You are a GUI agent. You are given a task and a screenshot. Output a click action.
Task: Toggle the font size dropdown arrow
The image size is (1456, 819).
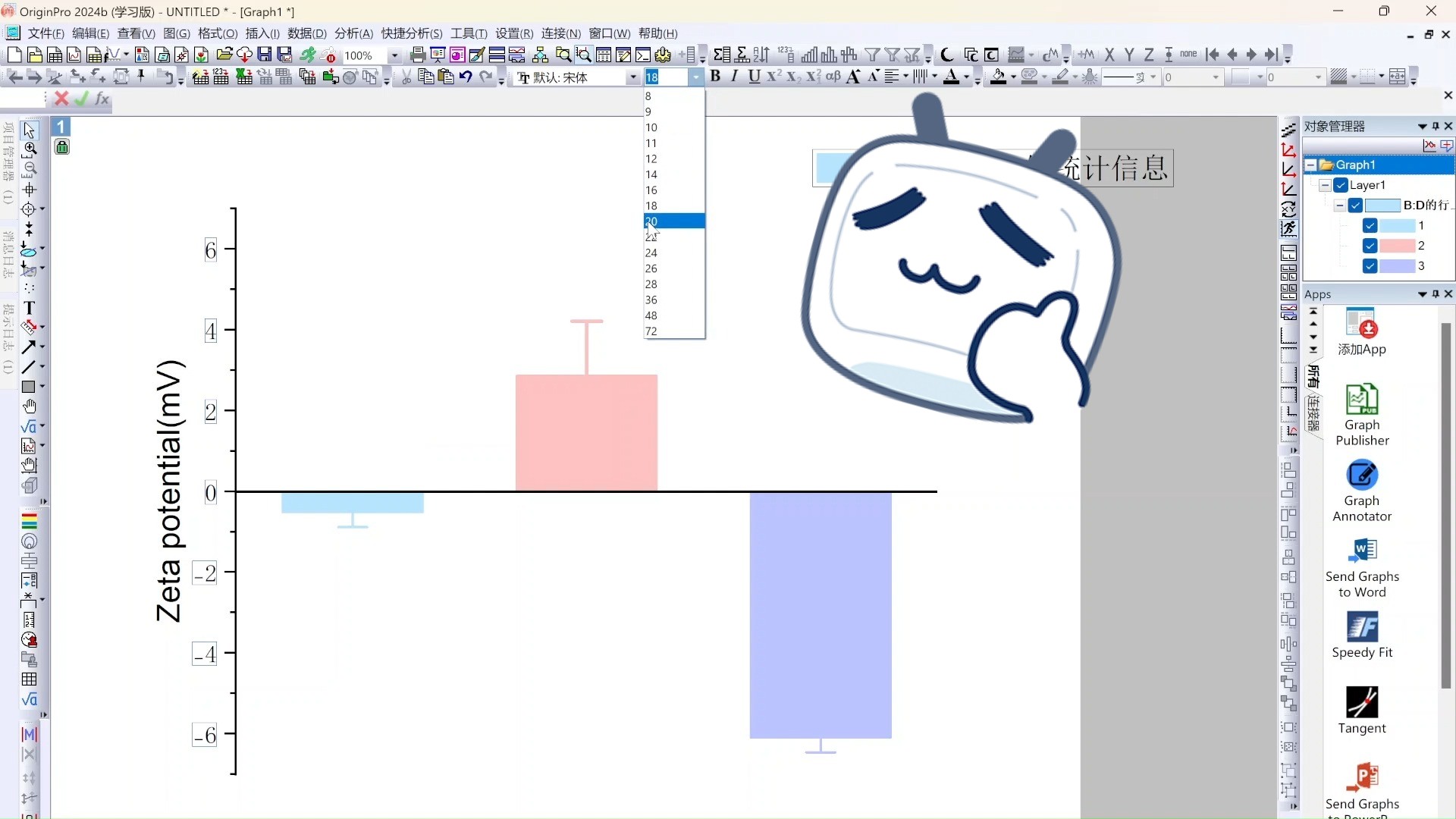point(695,77)
